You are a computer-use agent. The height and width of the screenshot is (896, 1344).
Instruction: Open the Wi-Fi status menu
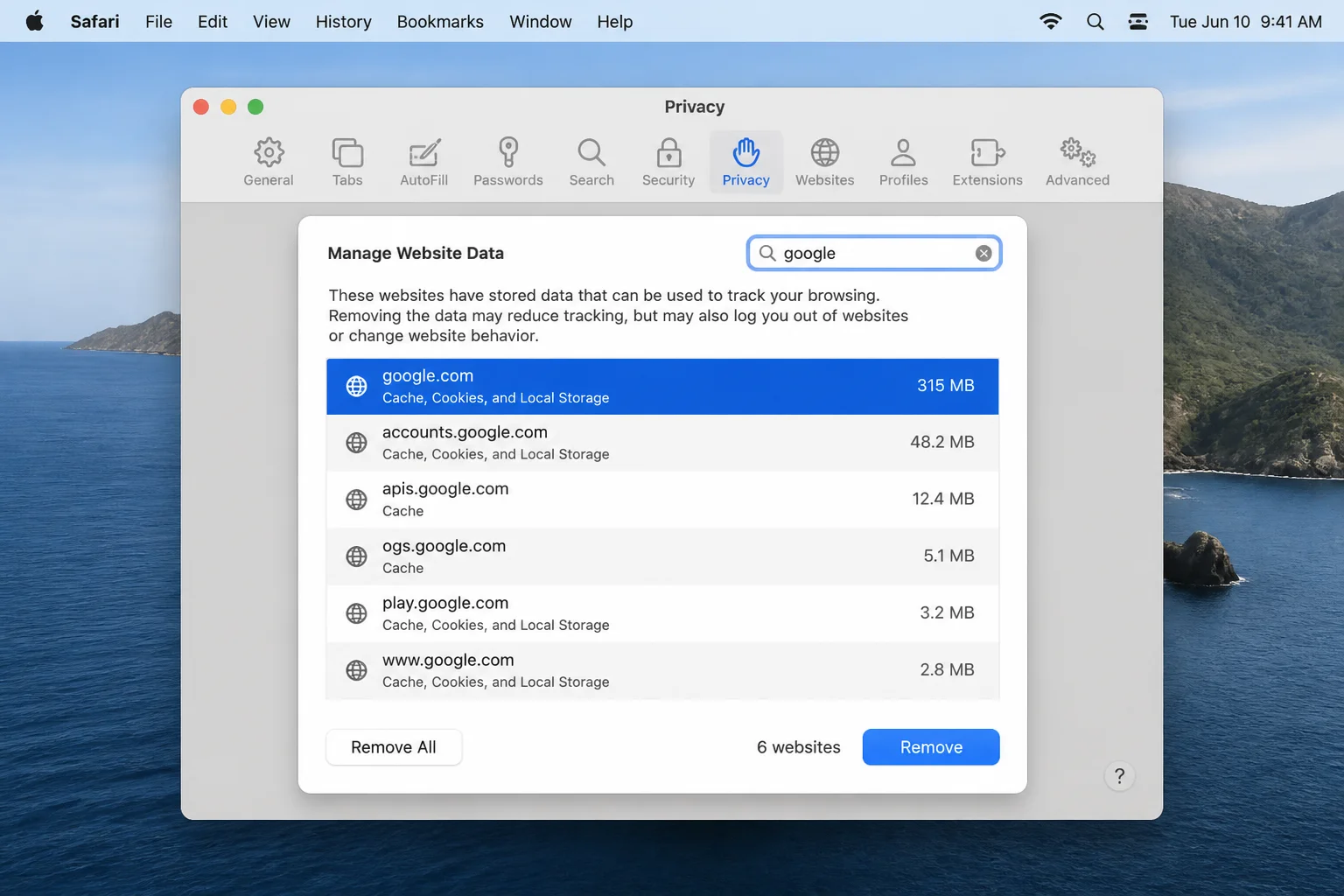coord(1051,21)
